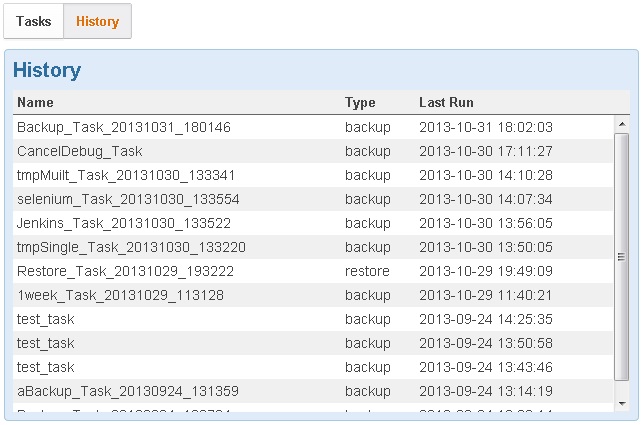The height and width of the screenshot is (425, 644).
Task: Click the vertical scrollbar thumb
Action: tap(621, 257)
